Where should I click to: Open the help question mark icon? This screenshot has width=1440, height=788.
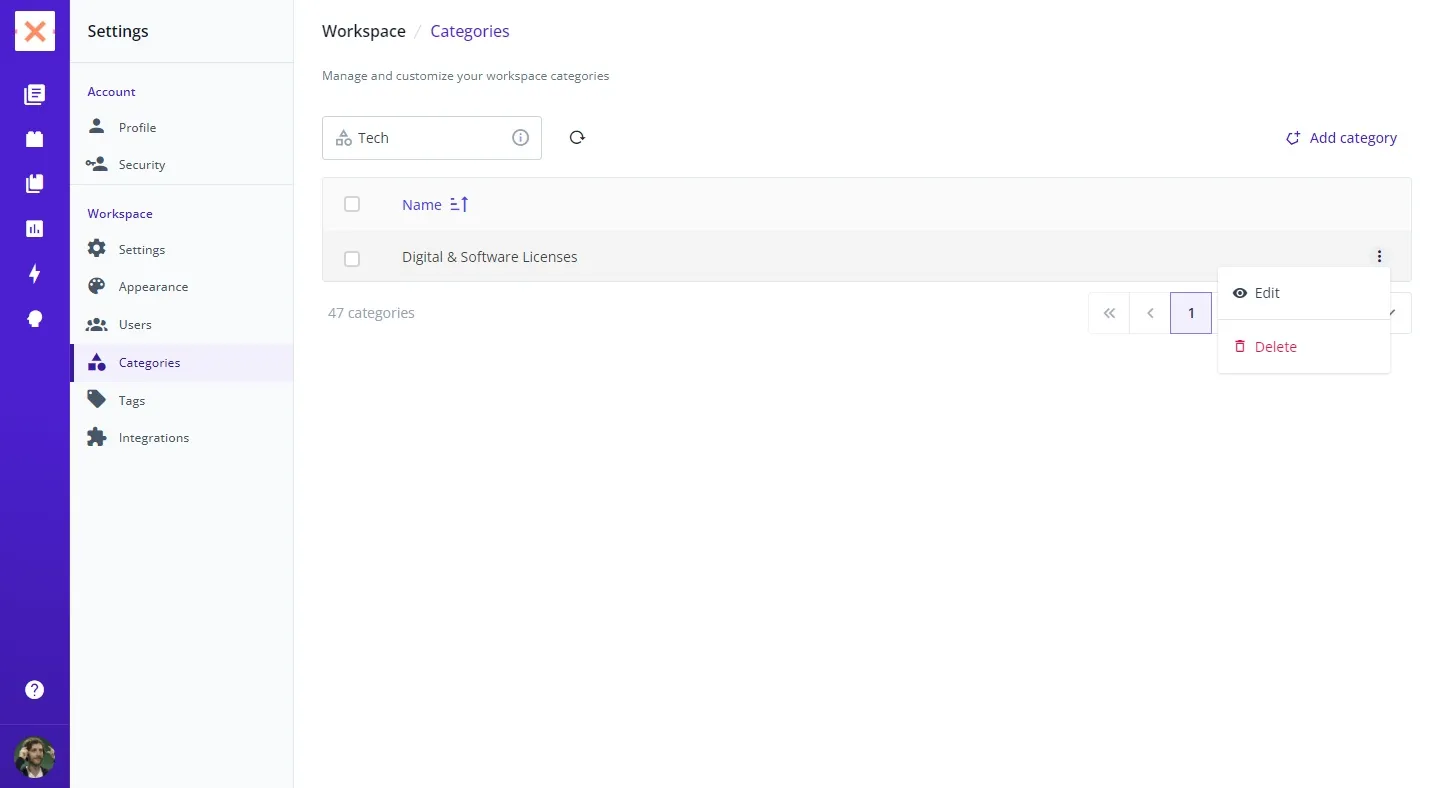[x=35, y=690]
